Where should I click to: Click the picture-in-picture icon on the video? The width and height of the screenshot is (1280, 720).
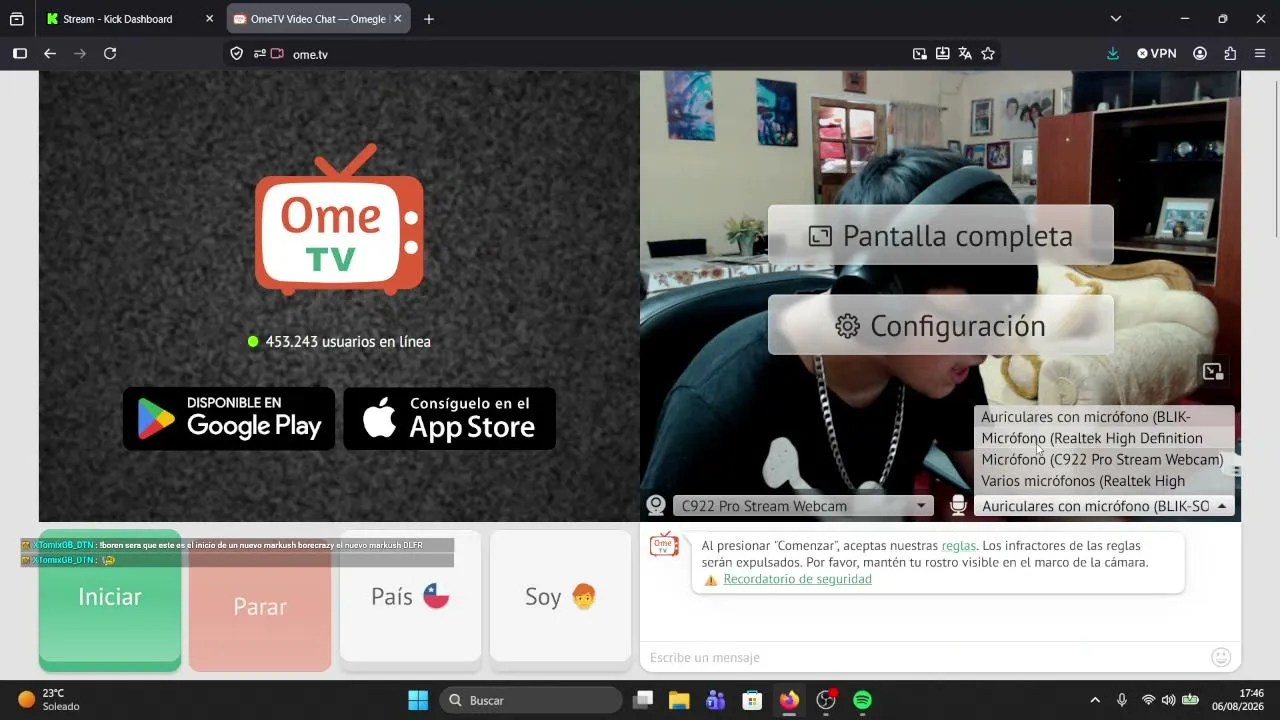point(1213,372)
